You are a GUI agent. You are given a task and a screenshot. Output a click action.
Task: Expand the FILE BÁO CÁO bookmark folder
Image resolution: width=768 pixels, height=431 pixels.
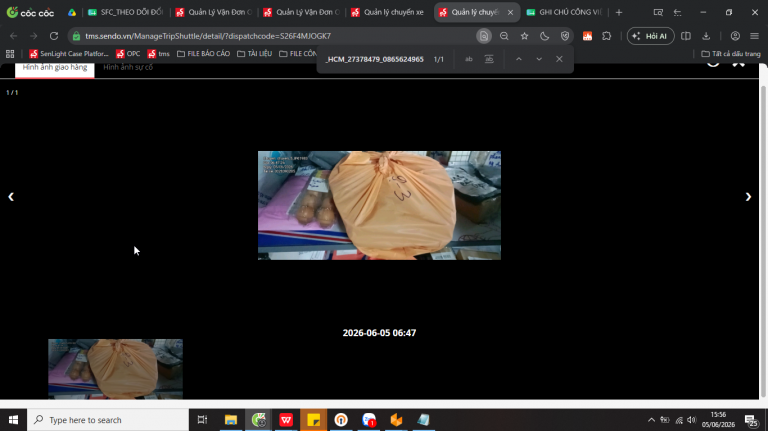click(x=203, y=54)
